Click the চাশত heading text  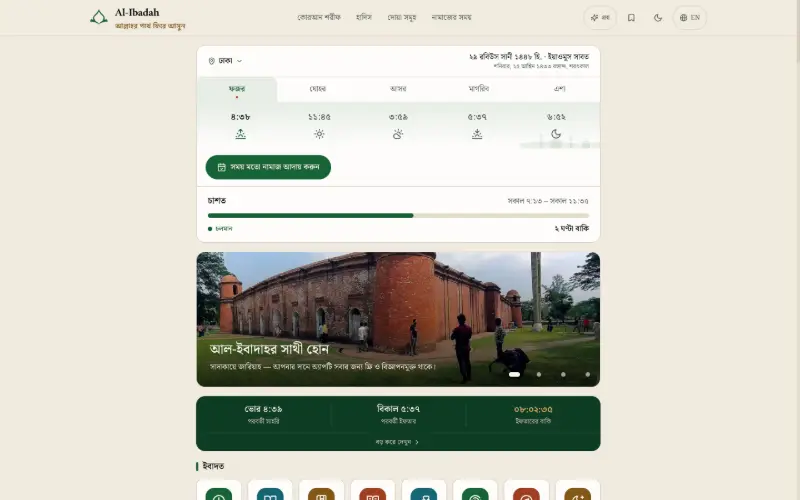click(x=217, y=201)
